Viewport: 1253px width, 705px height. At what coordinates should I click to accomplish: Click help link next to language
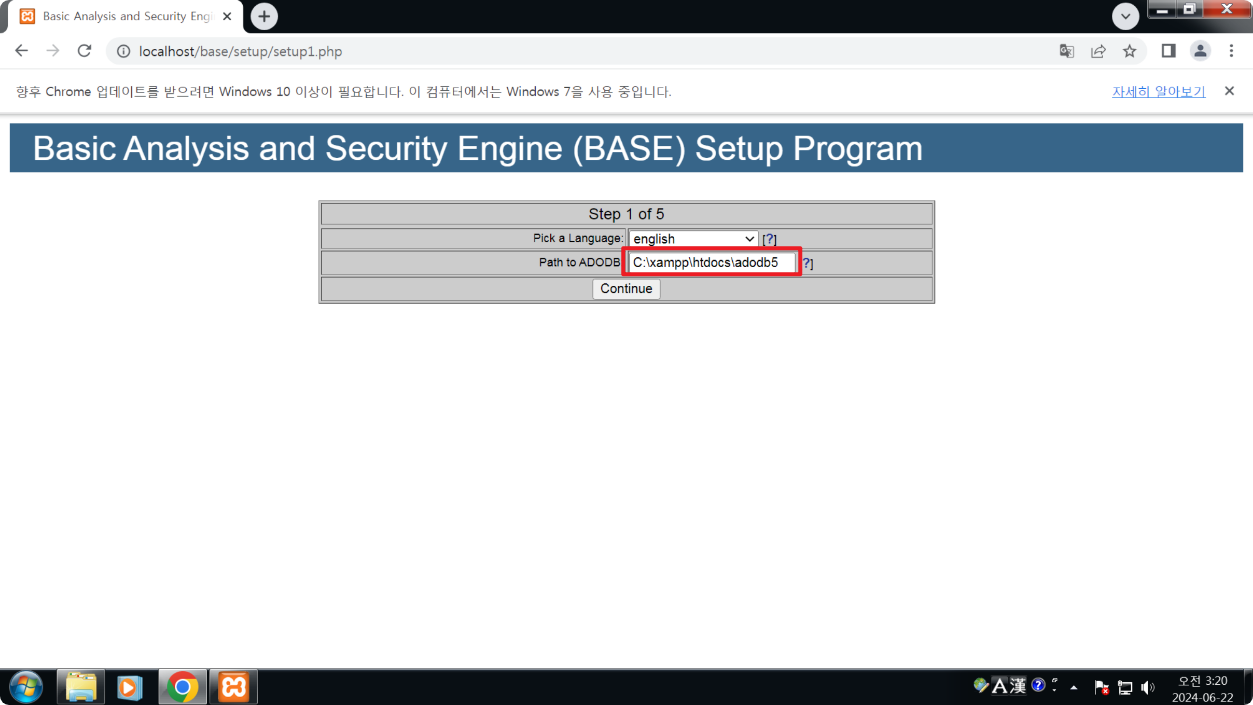769,239
